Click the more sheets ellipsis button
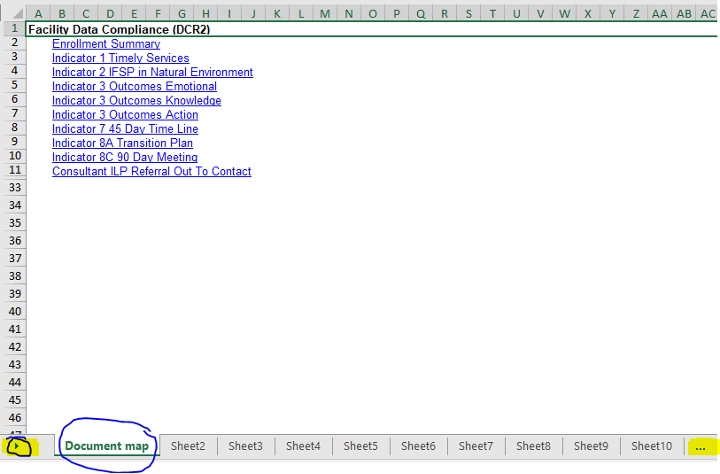 (700, 447)
